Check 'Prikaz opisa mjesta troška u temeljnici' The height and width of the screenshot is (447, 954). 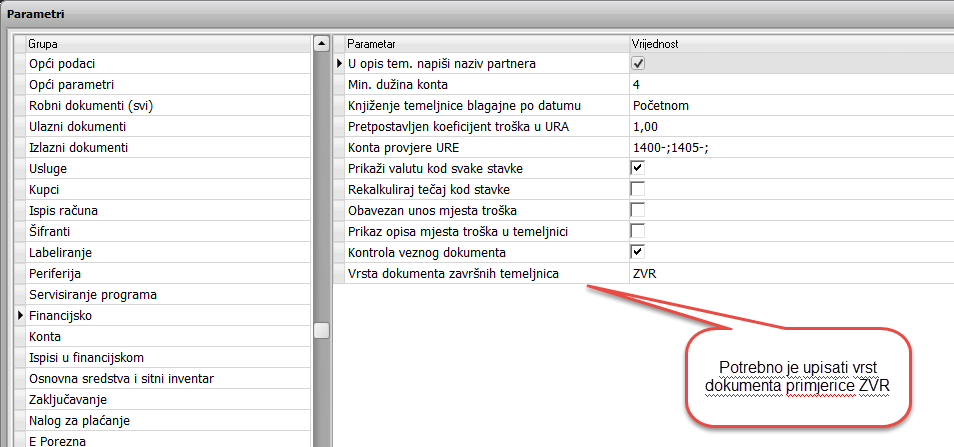click(638, 231)
